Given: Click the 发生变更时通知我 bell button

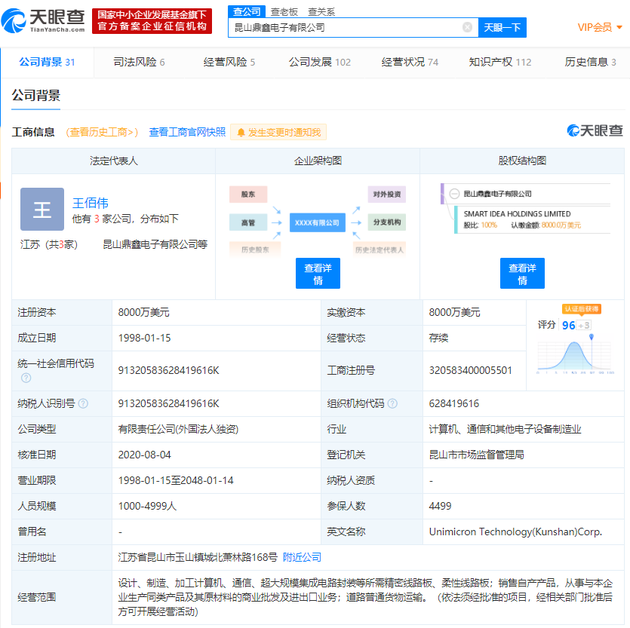Looking at the screenshot, I should pyautogui.click(x=279, y=132).
